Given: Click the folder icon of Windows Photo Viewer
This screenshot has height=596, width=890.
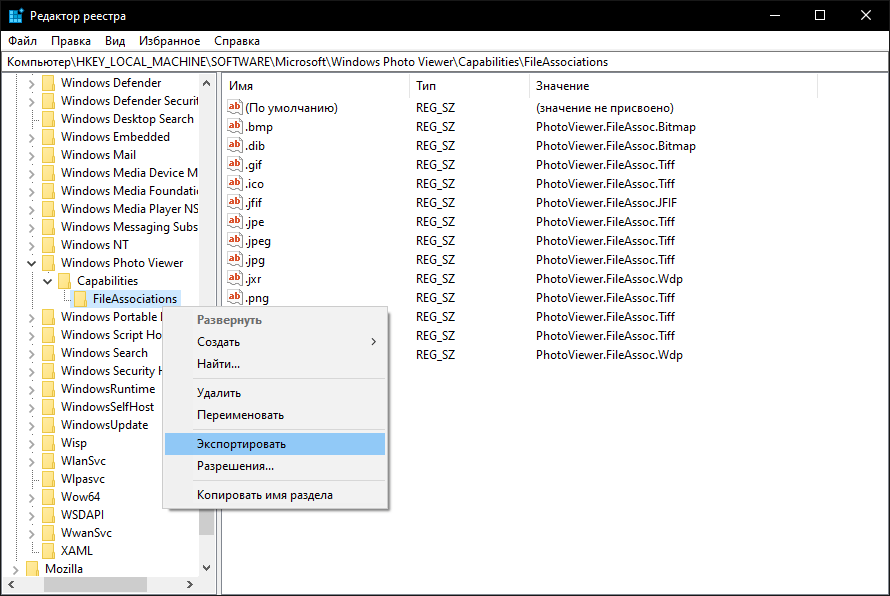Looking at the screenshot, I should 49,263.
